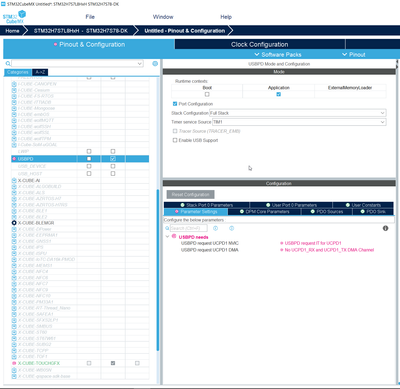Open the User Constants tab
The image size is (400, 389).
[x=363, y=205]
